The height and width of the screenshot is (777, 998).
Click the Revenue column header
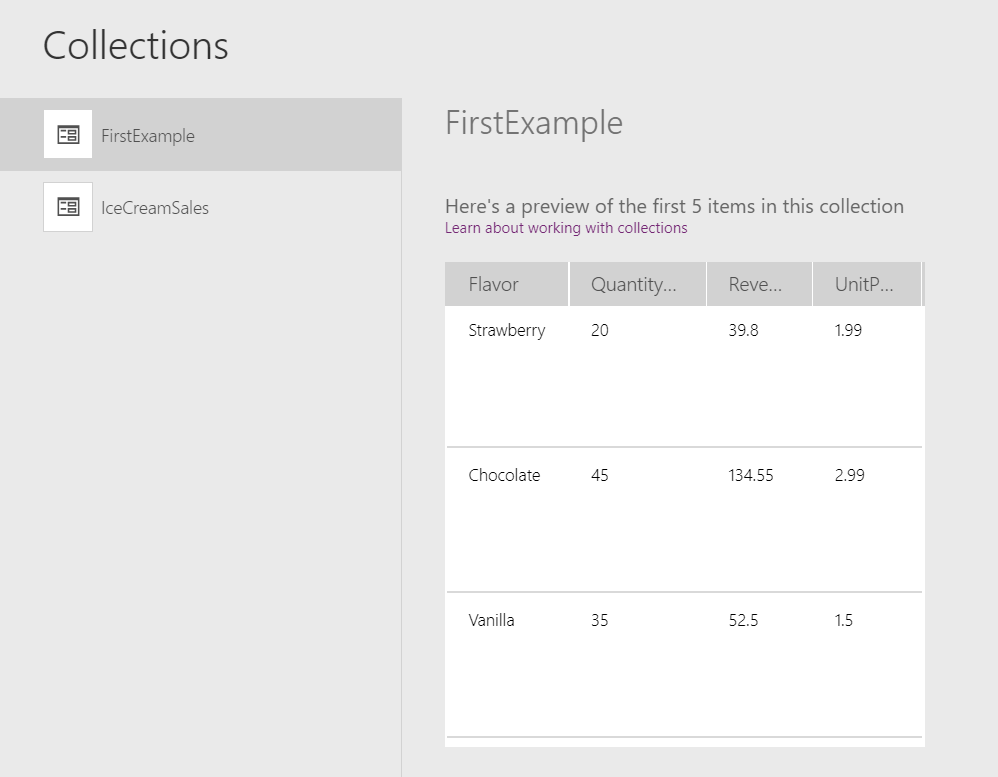759,283
